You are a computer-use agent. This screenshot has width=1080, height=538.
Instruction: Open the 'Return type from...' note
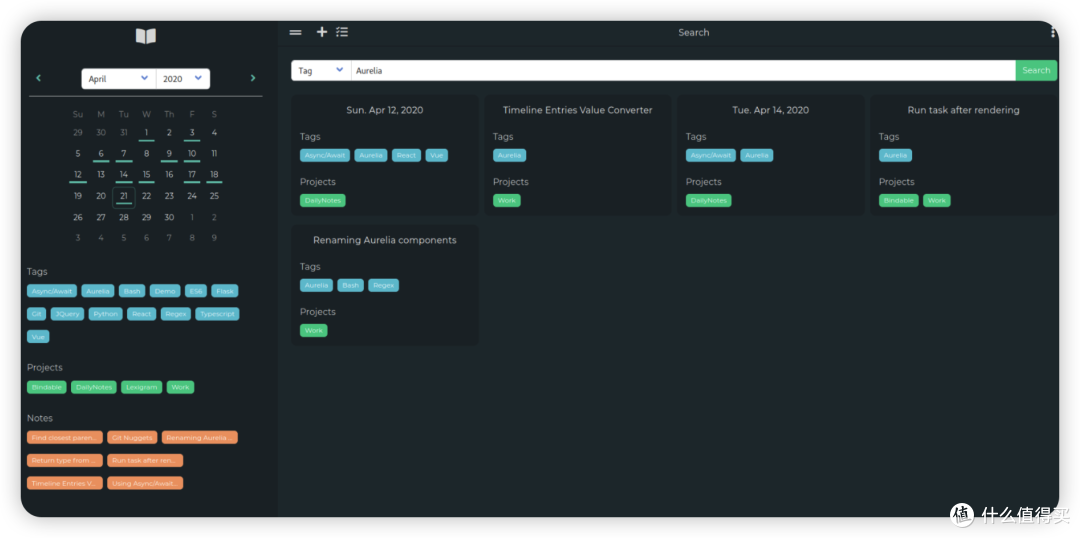(x=65, y=460)
